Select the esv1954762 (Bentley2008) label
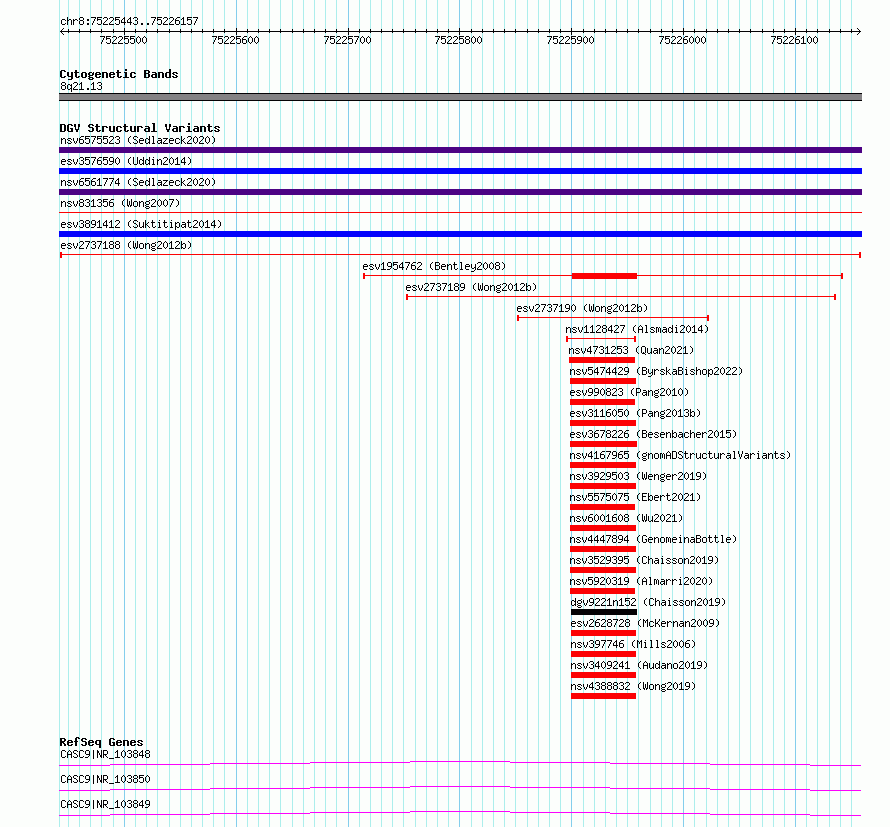This screenshot has height=827, width=890. tap(434, 266)
